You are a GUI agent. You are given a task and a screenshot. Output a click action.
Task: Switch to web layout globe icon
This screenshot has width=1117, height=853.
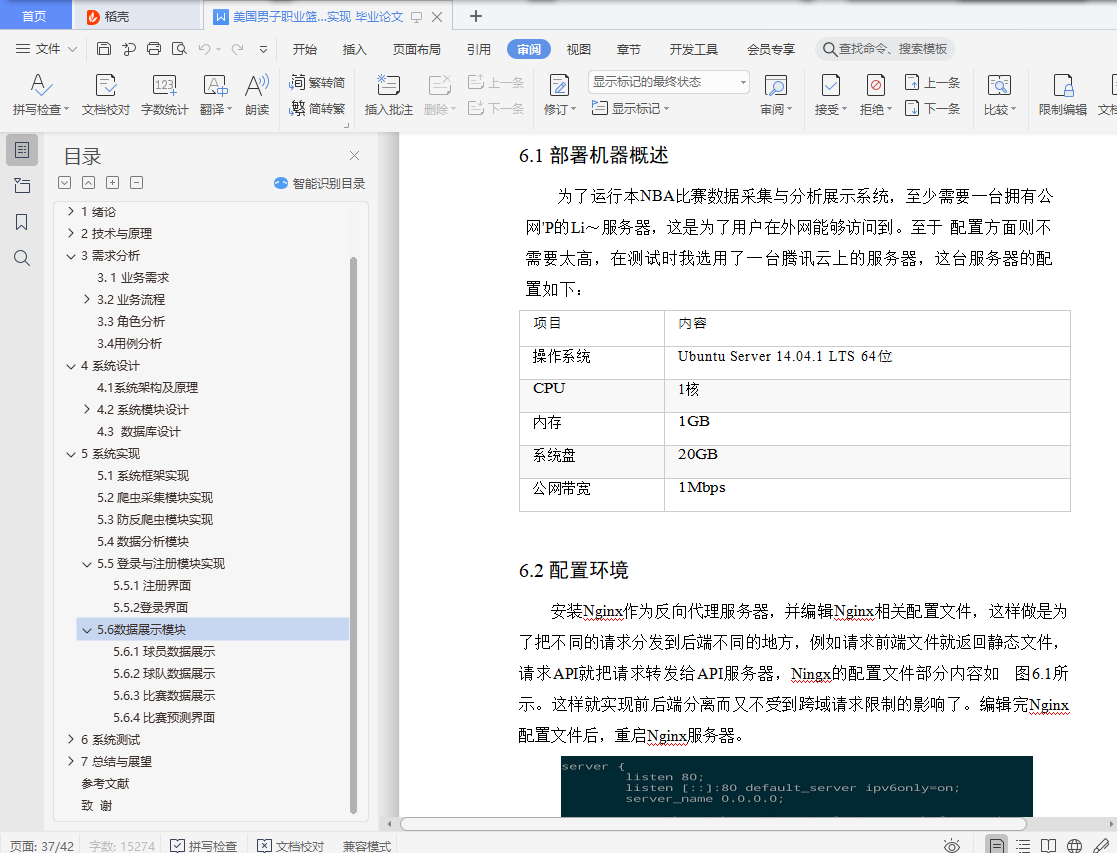1074,846
